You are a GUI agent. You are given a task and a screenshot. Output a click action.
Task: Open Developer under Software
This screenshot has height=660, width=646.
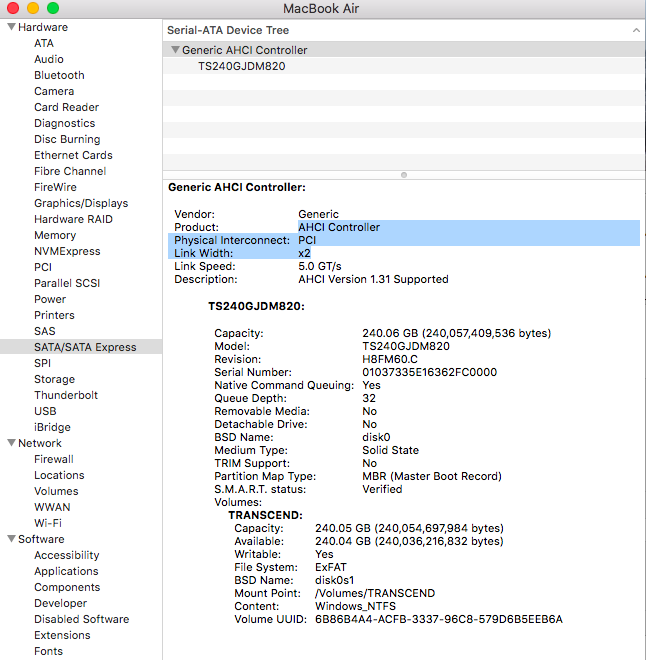pyautogui.click(x=60, y=603)
